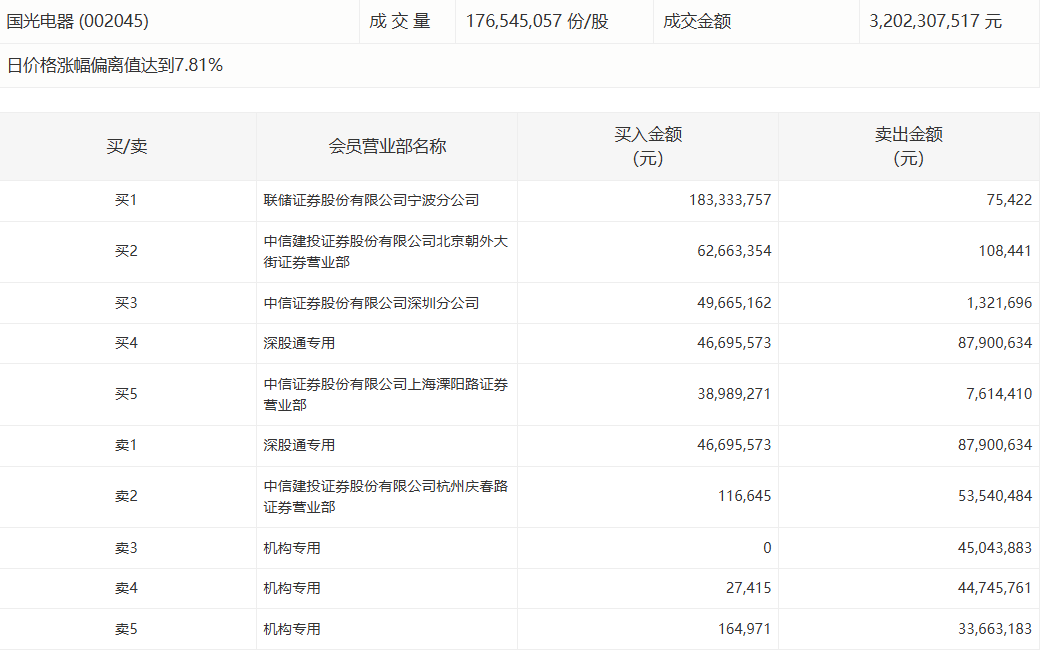The width and height of the screenshot is (1047, 654).
Task: Select sell amount 53,540,484
Action: 995,496
